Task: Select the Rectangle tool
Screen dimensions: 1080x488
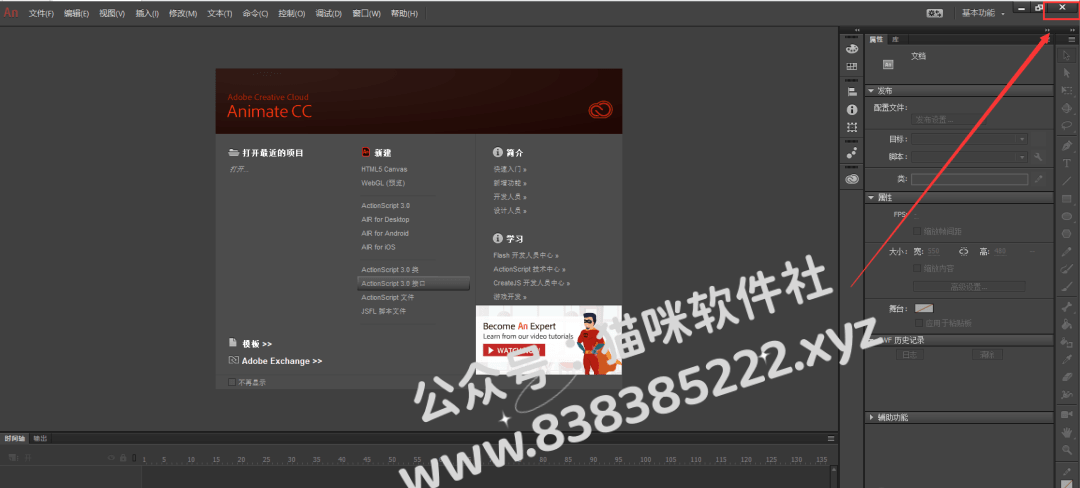Action: (x=1067, y=199)
